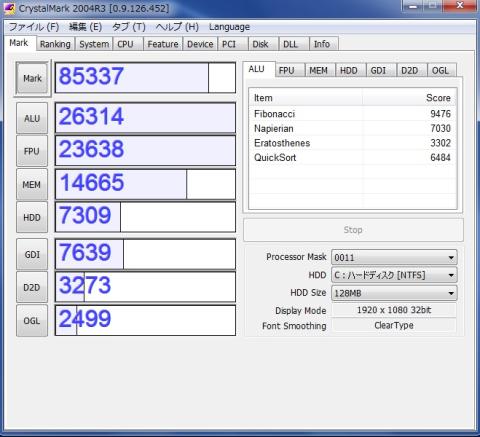Switch to the PCI tab
The height and width of the screenshot is (437, 480).
233,44
